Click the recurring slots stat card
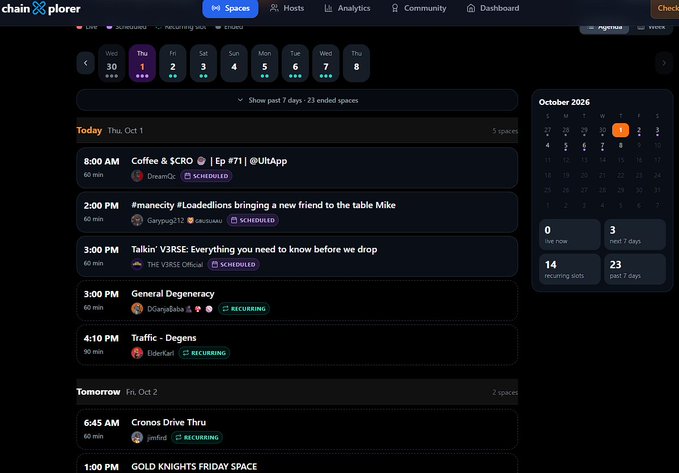 (569, 269)
